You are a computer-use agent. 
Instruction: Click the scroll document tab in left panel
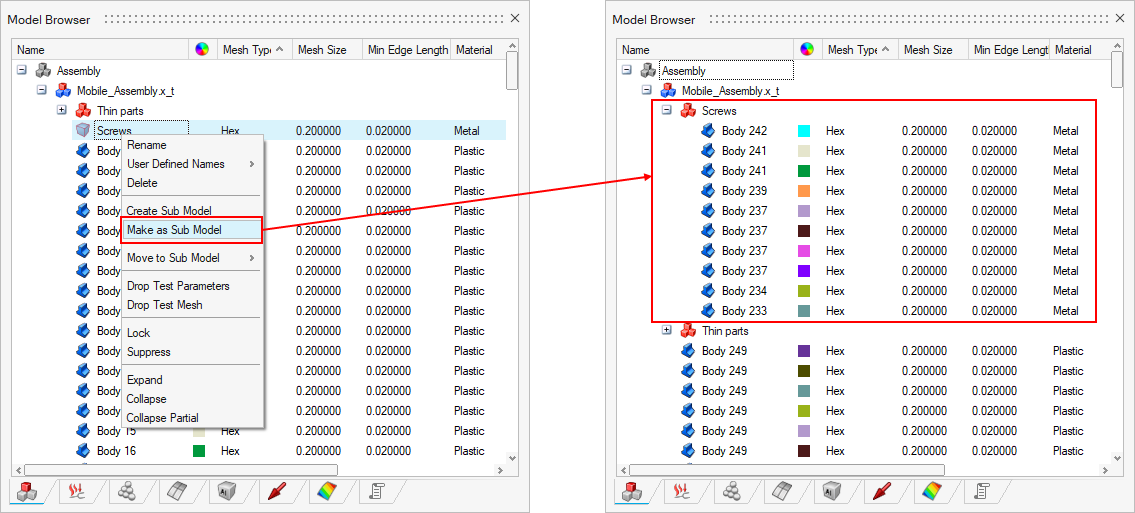click(x=377, y=490)
